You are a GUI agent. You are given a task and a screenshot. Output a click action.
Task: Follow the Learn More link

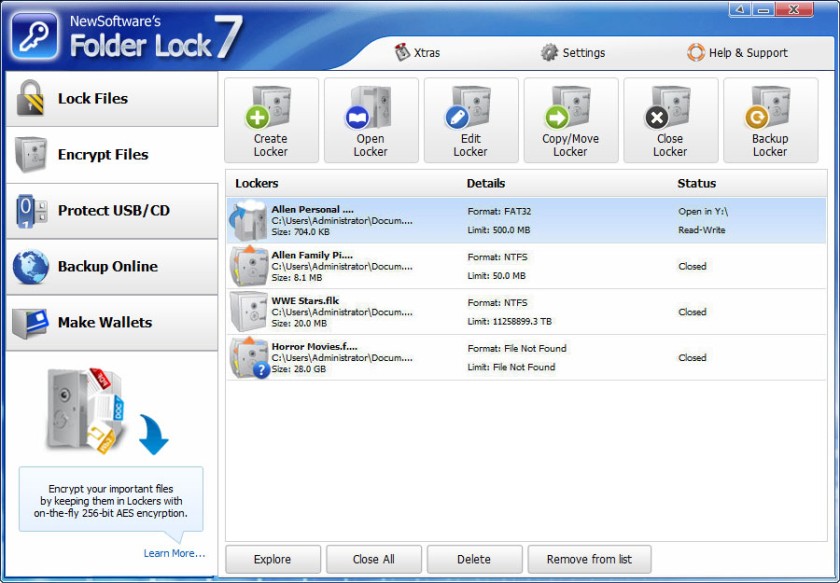pyautogui.click(x=174, y=554)
